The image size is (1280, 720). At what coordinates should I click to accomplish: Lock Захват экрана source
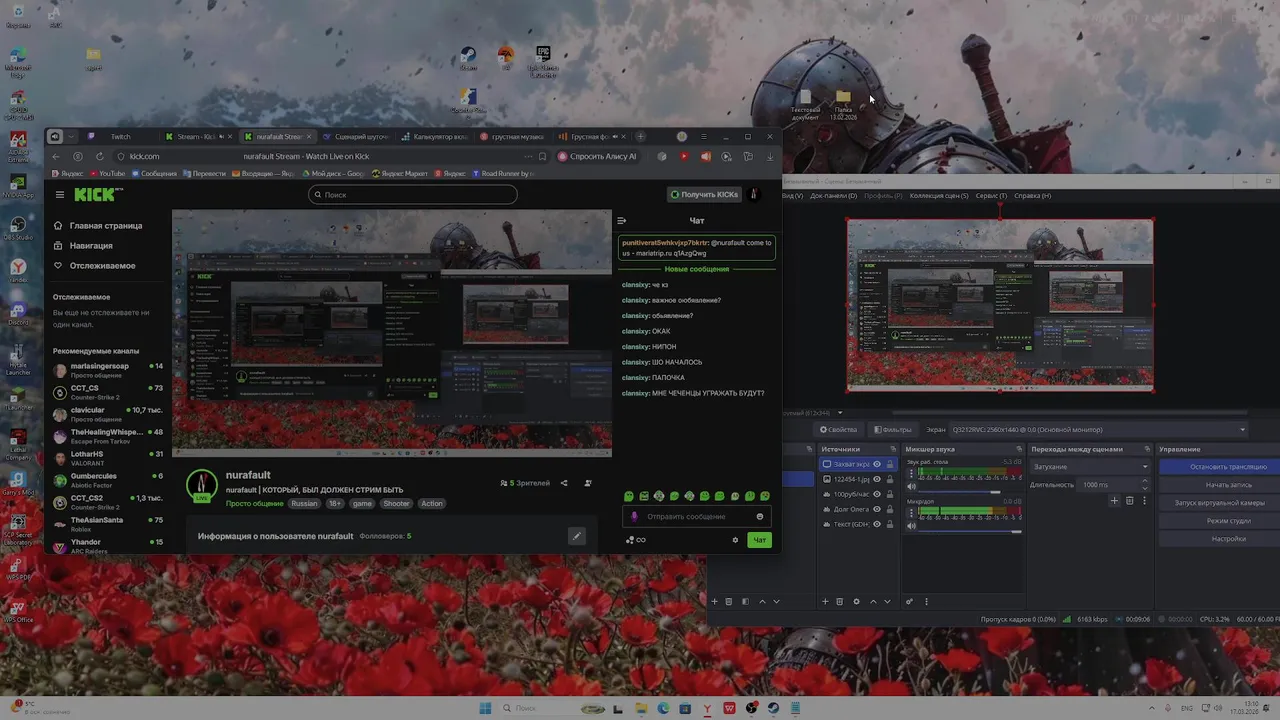pyautogui.click(x=890, y=464)
